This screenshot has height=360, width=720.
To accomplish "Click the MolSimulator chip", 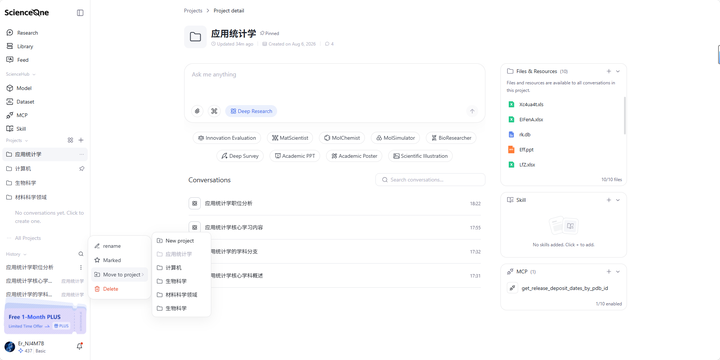I will [x=395, y=138].
